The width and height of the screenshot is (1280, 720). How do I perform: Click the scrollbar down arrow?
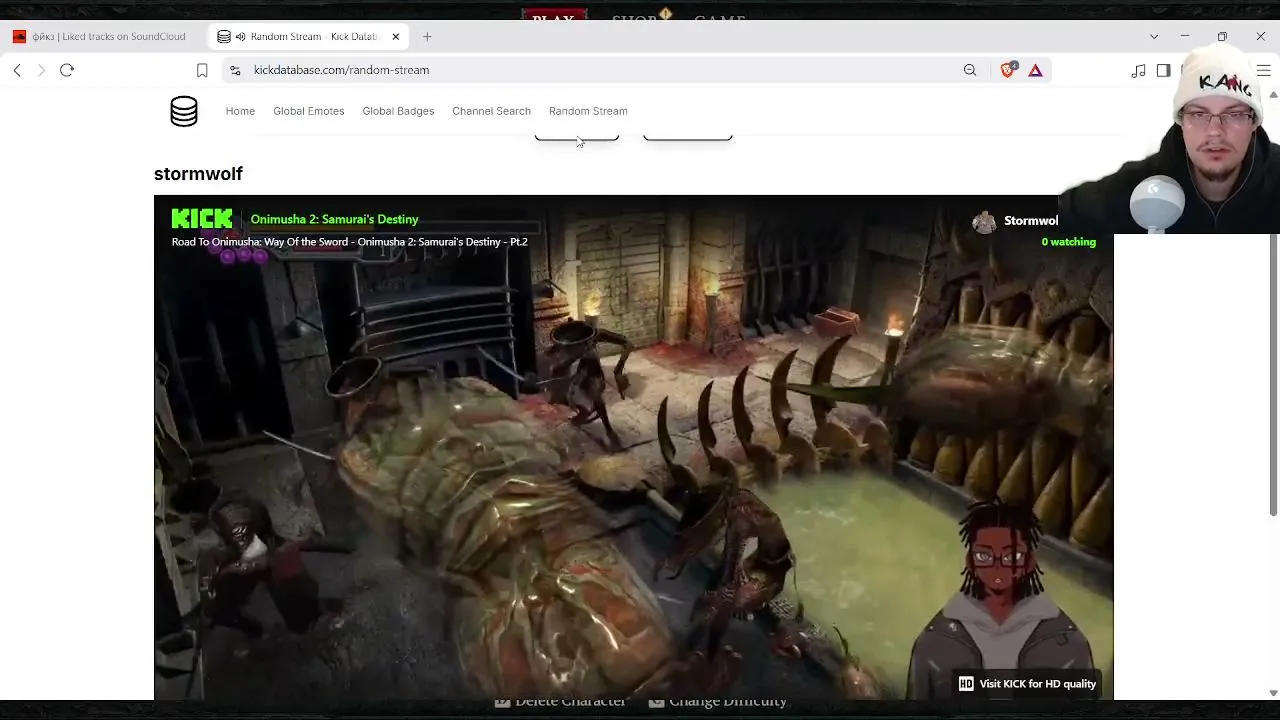click(x=1273, y=692)
